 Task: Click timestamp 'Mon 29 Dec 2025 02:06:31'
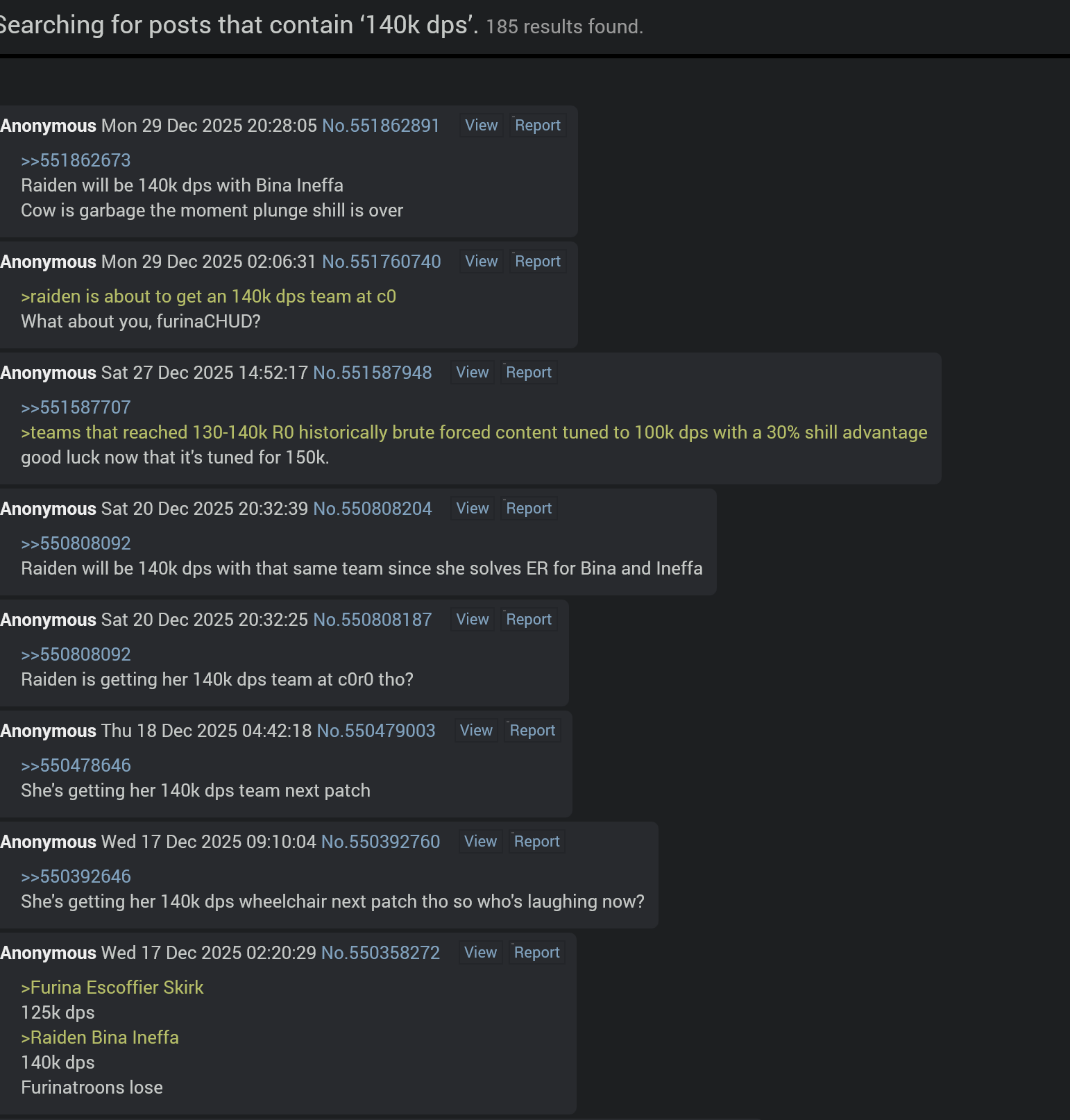coord(209,262)
